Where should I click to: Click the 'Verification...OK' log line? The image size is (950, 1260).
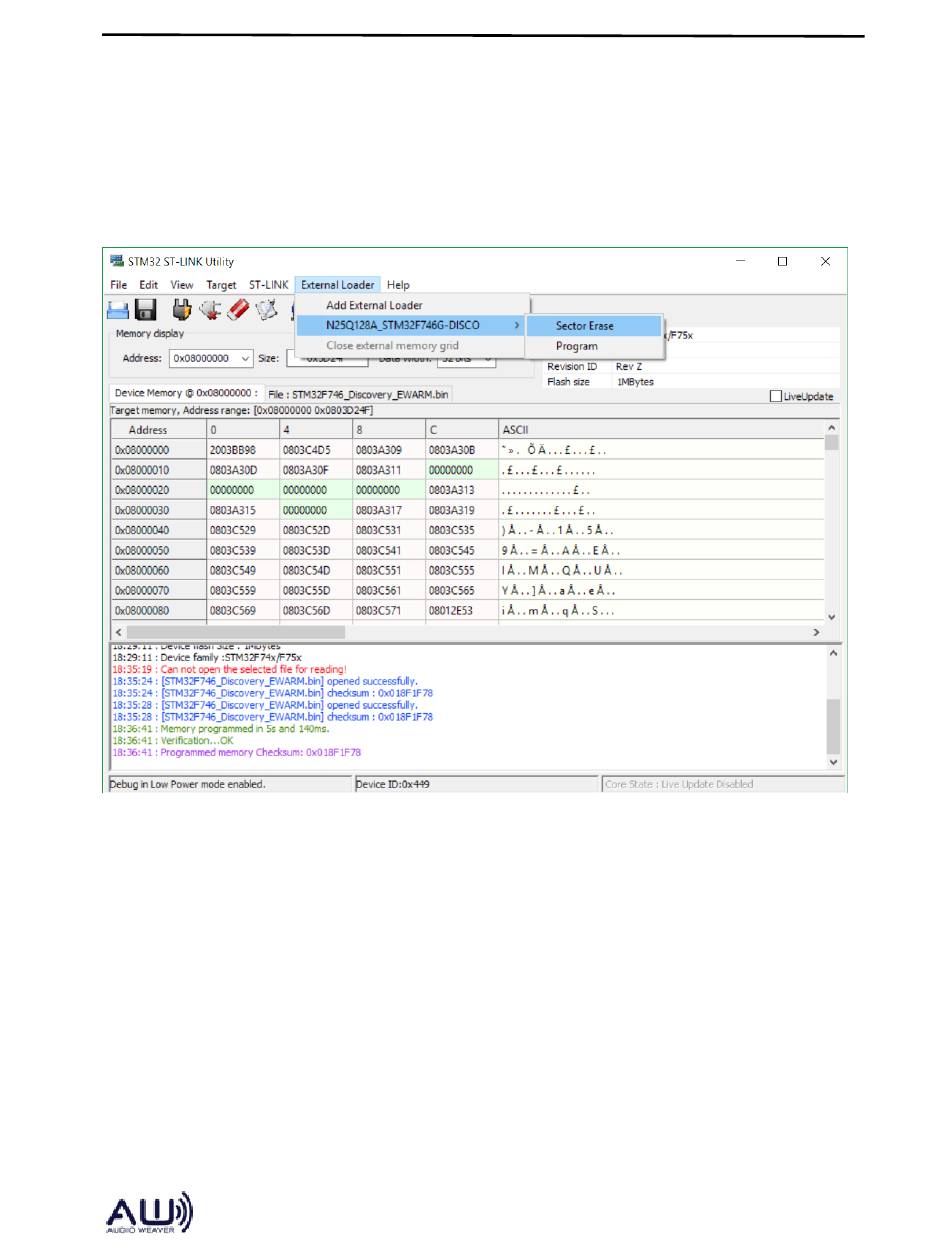click(172, 741)
